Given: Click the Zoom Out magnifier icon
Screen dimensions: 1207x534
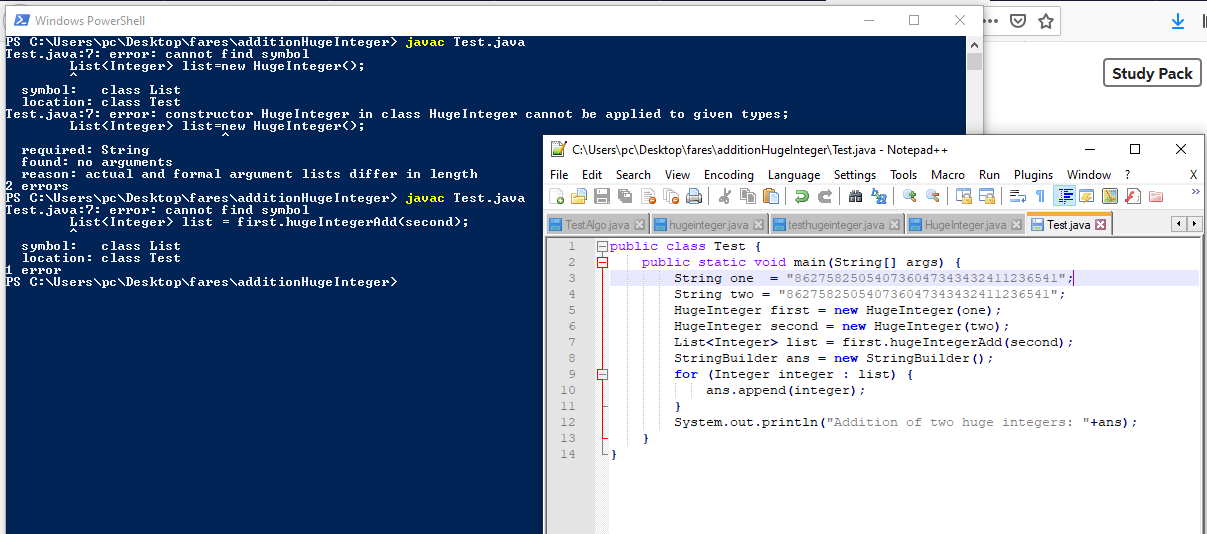Looking at the screenshot, I should [x=932, y=196].
